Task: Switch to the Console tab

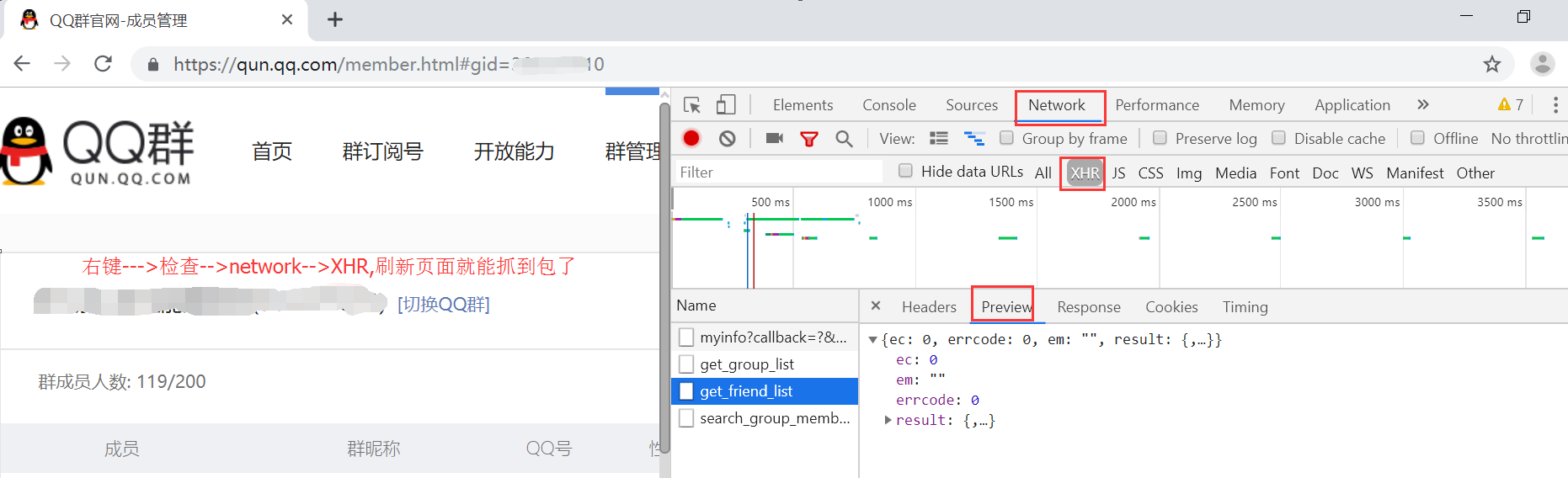Action: [889, 105]
